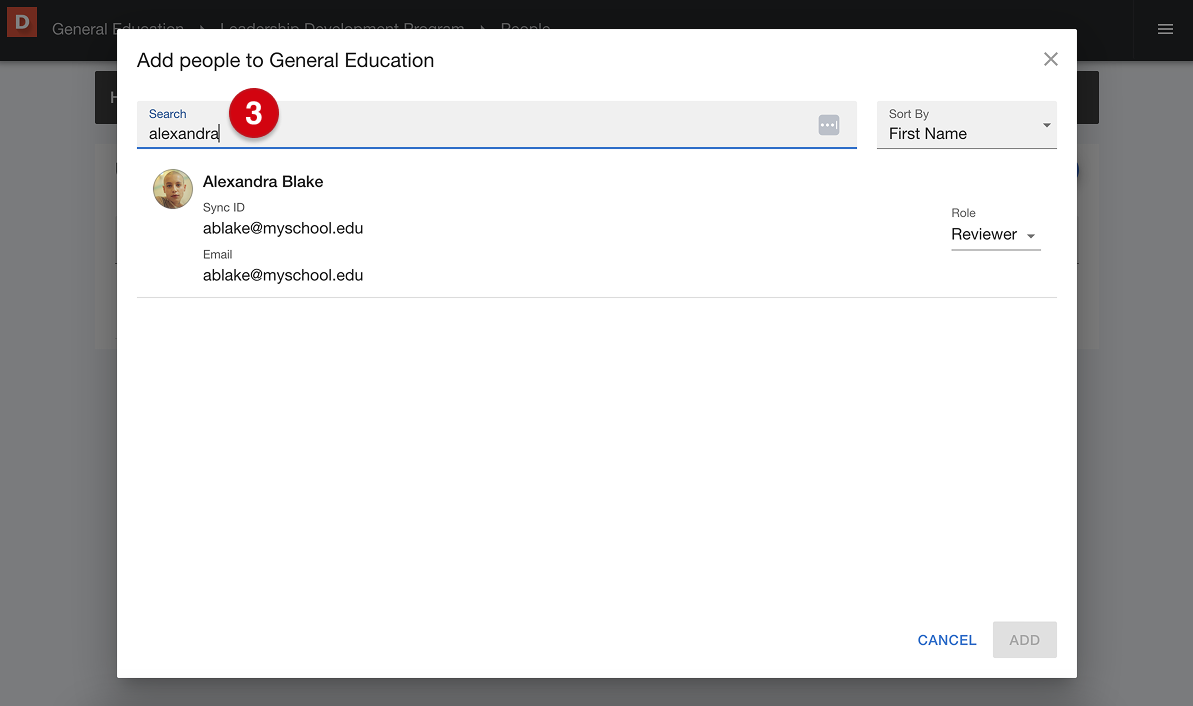Click the search field containing alexandra
The height and width of the screenshot is (706, 1193).
[497, 125]
